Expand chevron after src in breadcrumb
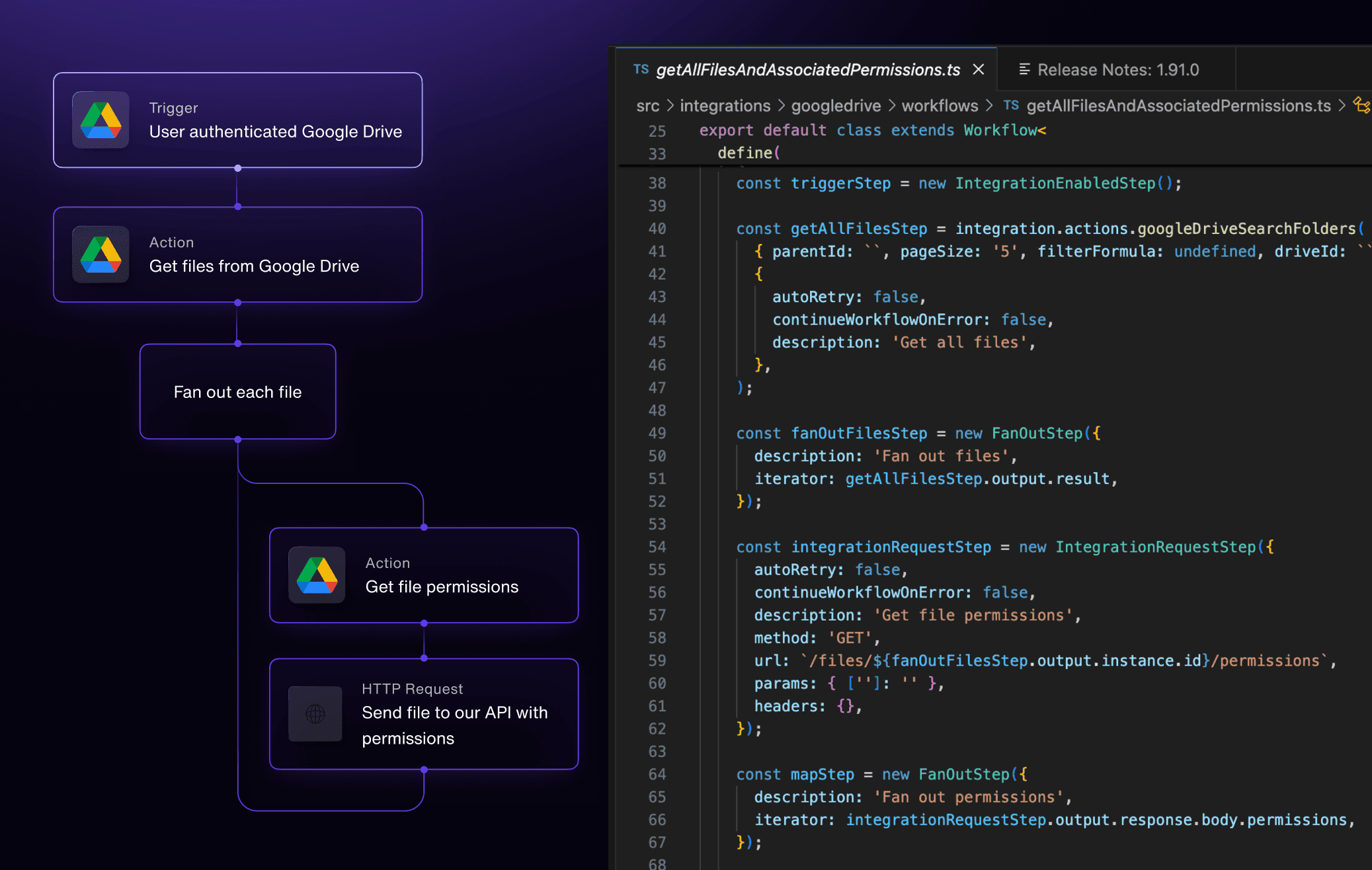This screenshot has height=870, width=1372. pyautogui.click(x=670, y=106)
